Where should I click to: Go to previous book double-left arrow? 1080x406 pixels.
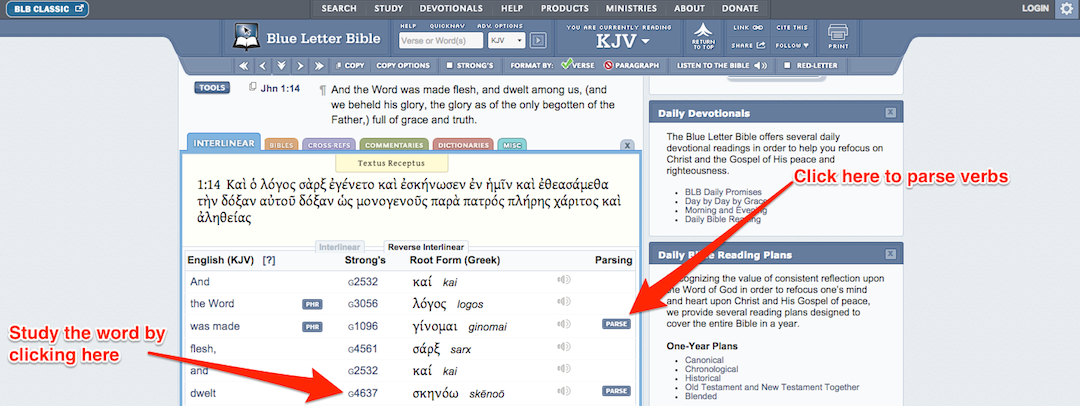click(243, 65)
